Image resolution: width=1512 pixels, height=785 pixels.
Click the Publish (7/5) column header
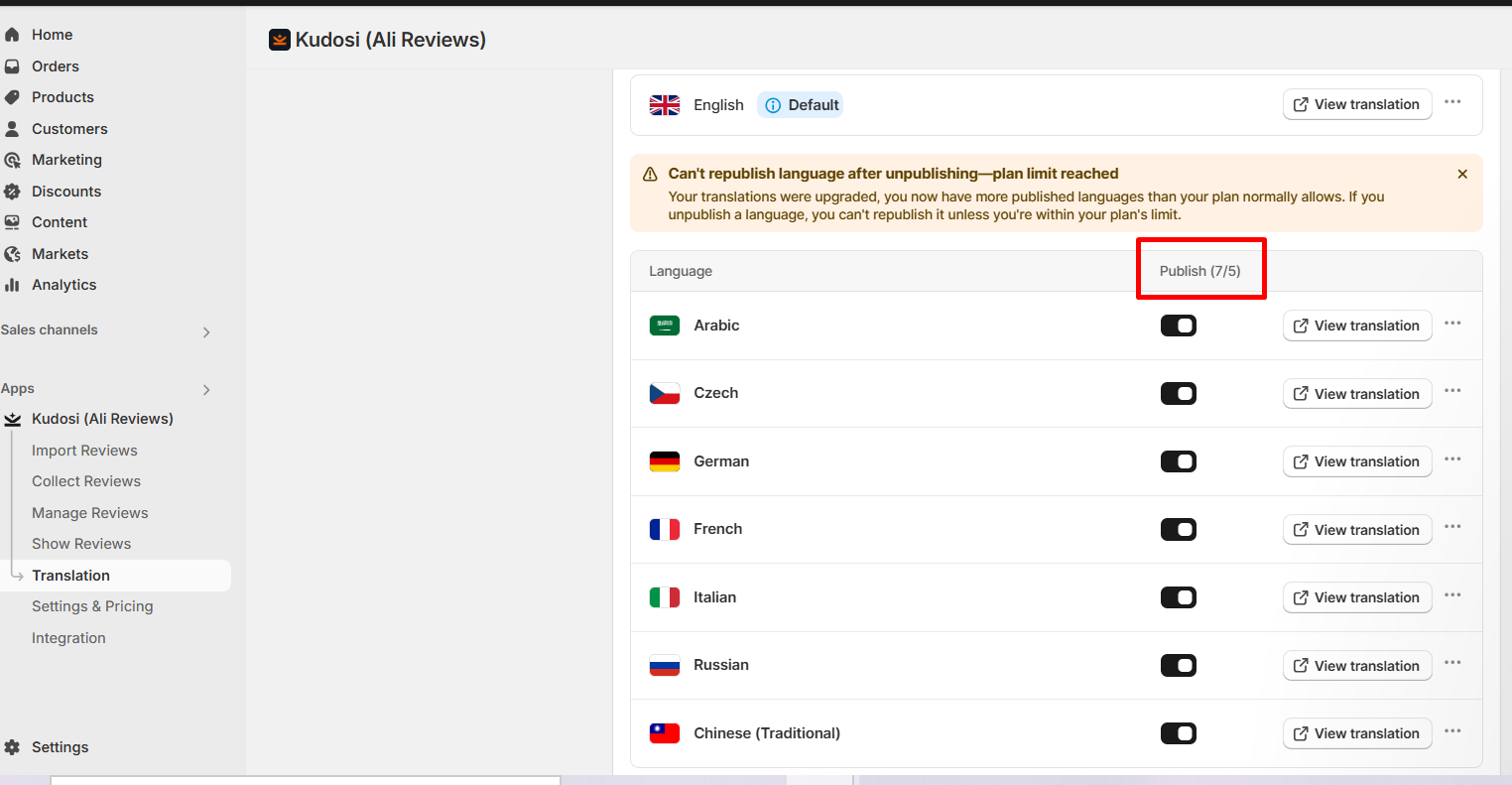point(1200,271)
